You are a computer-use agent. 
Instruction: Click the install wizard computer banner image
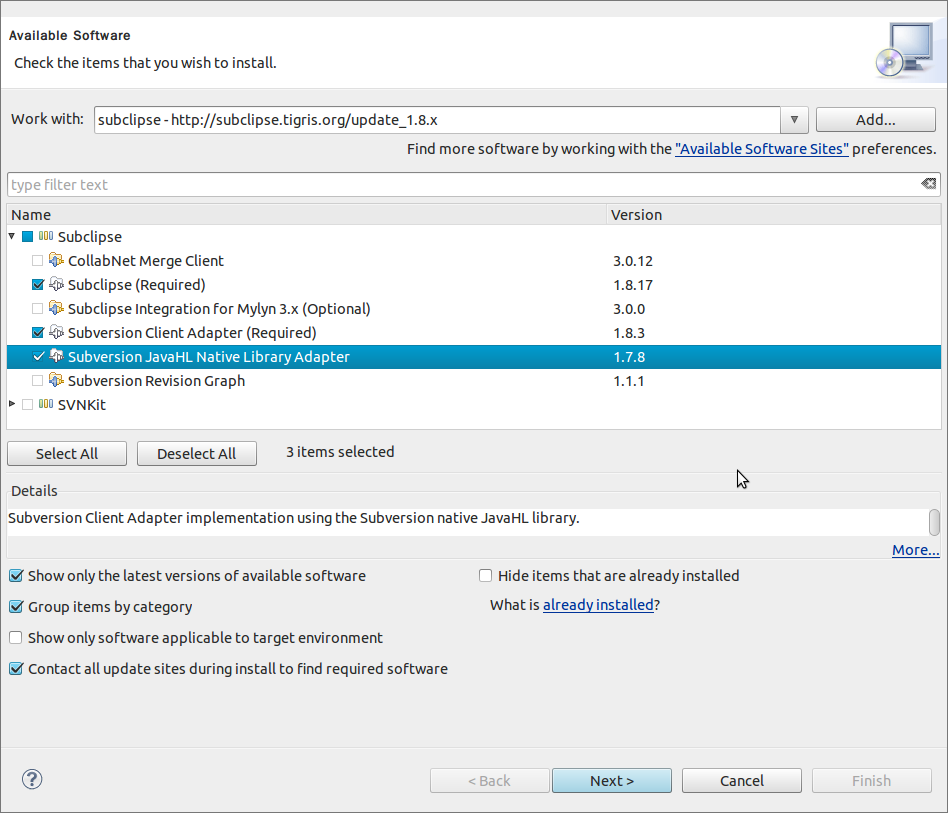point(905,50)
